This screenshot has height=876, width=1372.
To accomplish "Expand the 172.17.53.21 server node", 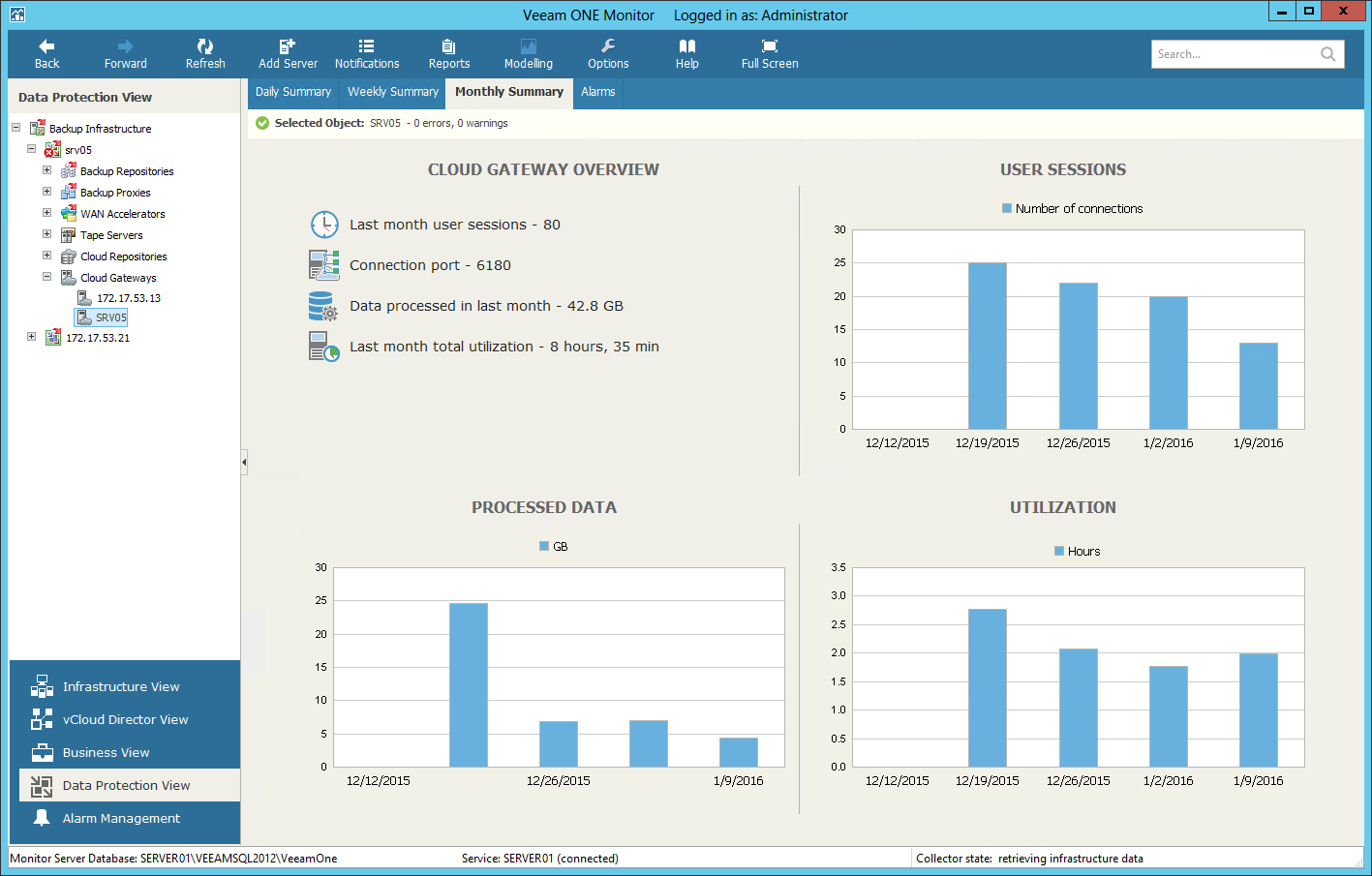I will pos(31,337).
